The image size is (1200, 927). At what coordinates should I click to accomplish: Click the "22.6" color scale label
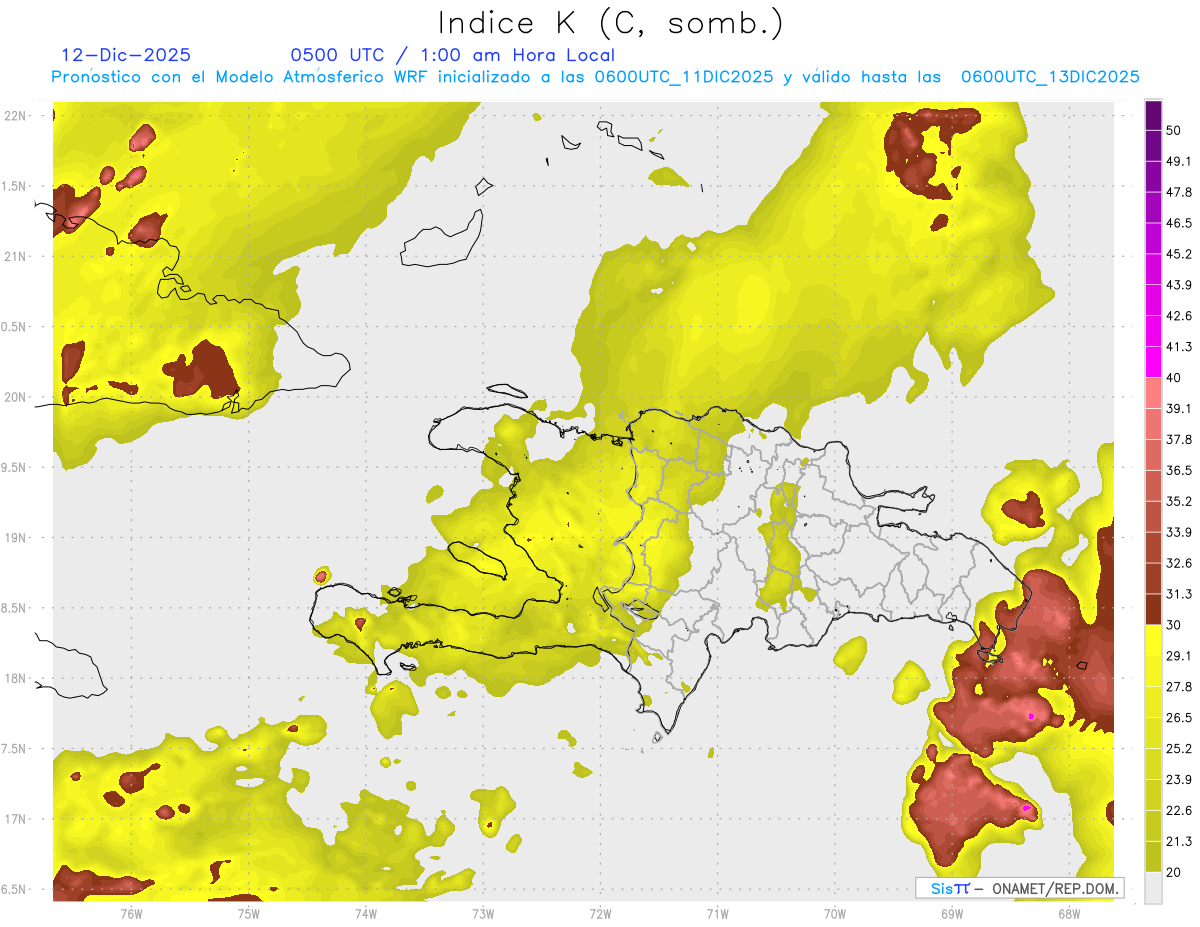[x=1179, y=810]
